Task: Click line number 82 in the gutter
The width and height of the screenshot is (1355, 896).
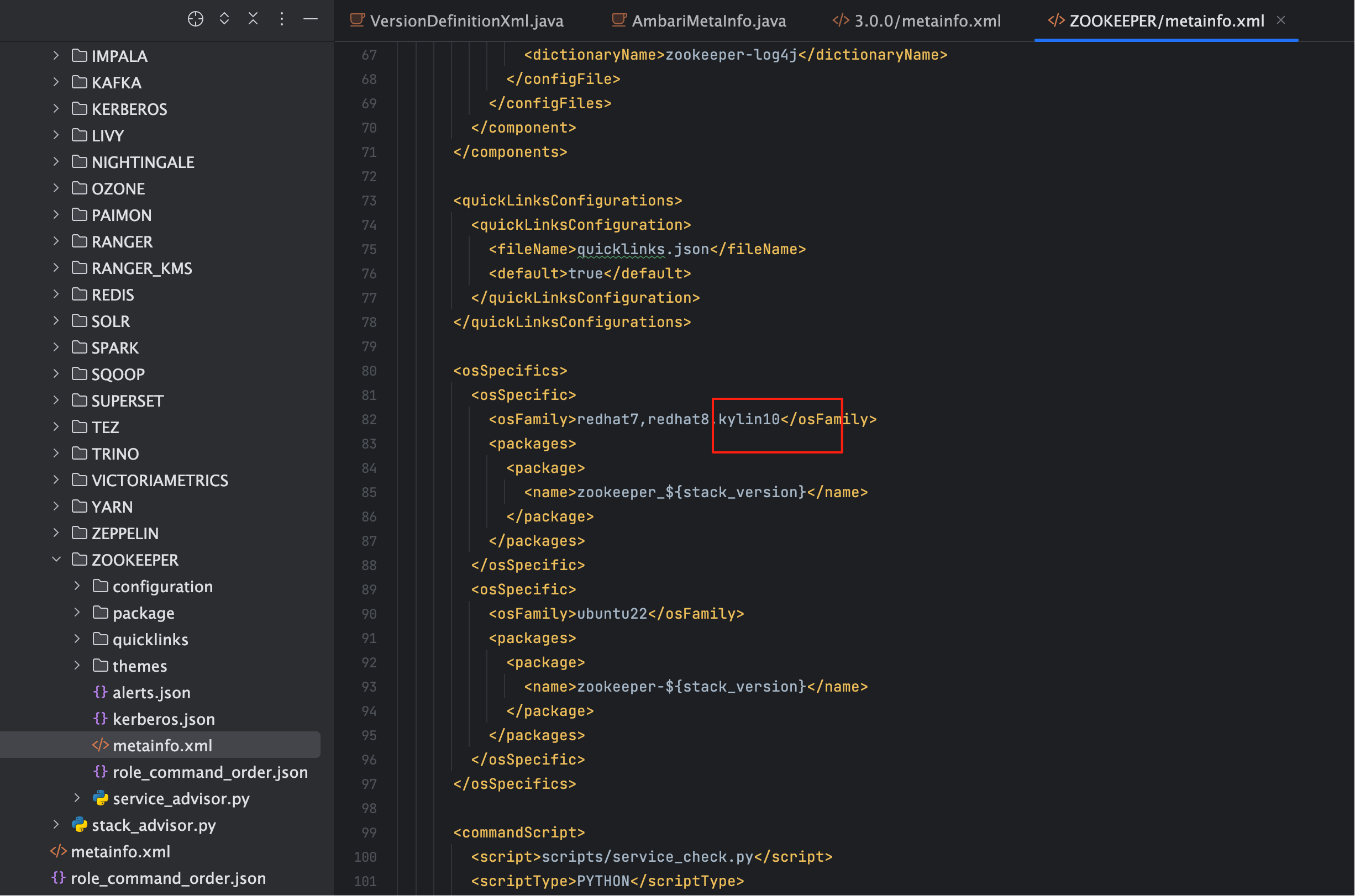Action: pos(369,419)
